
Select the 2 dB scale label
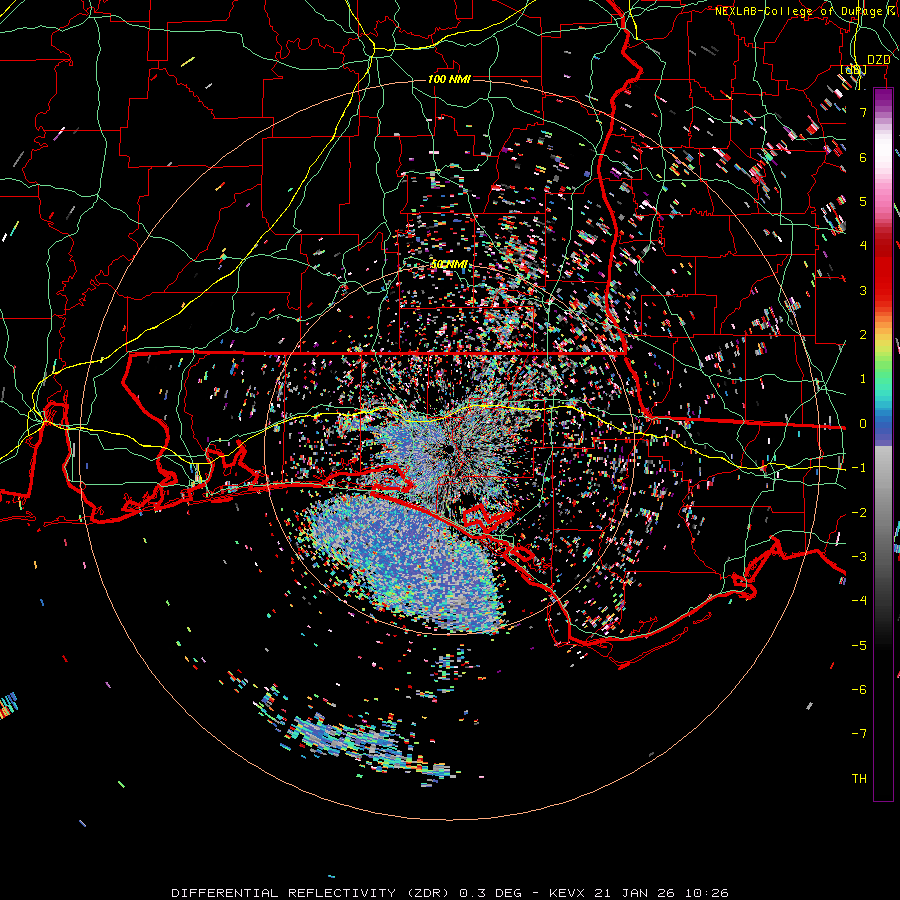pyautogui.click(x=863, y=335)
